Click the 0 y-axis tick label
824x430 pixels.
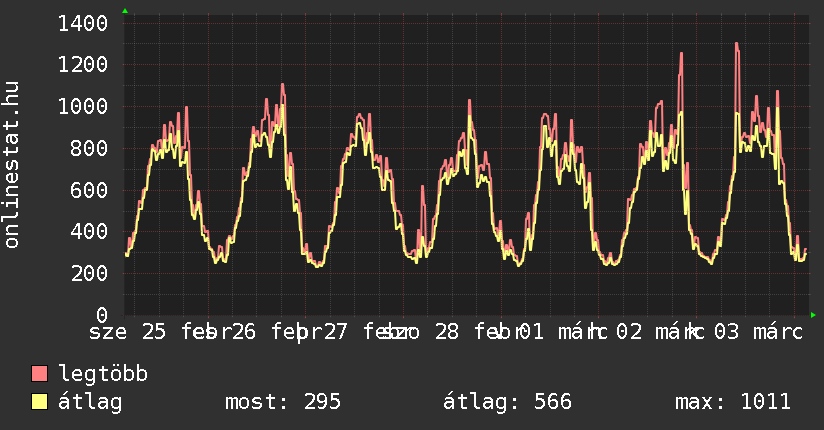pyautogui.click(x=102, y=315)
